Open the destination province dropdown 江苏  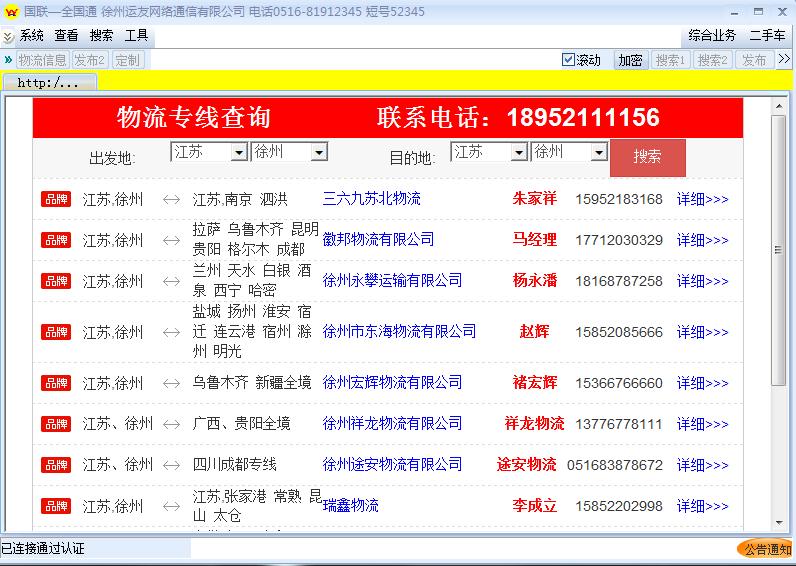click(489, 152)
